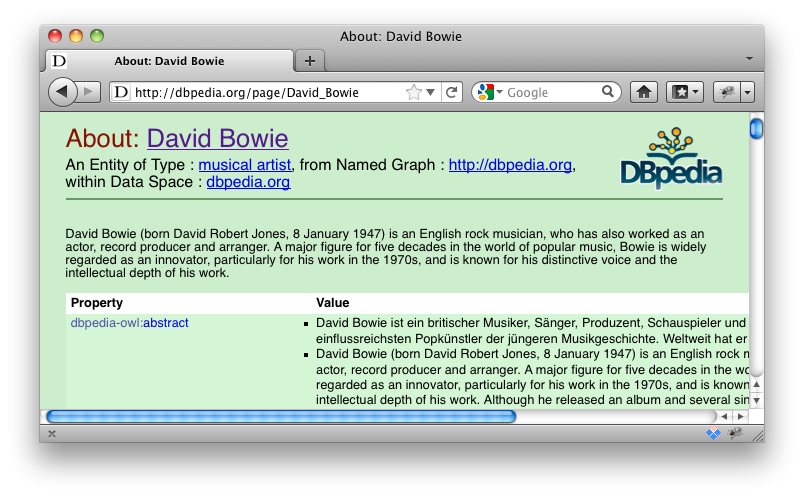The height and width of the screenshot is (497, 804).
Task: Click the DBpedia site icon in the address bar
Action: coord(121,93)
